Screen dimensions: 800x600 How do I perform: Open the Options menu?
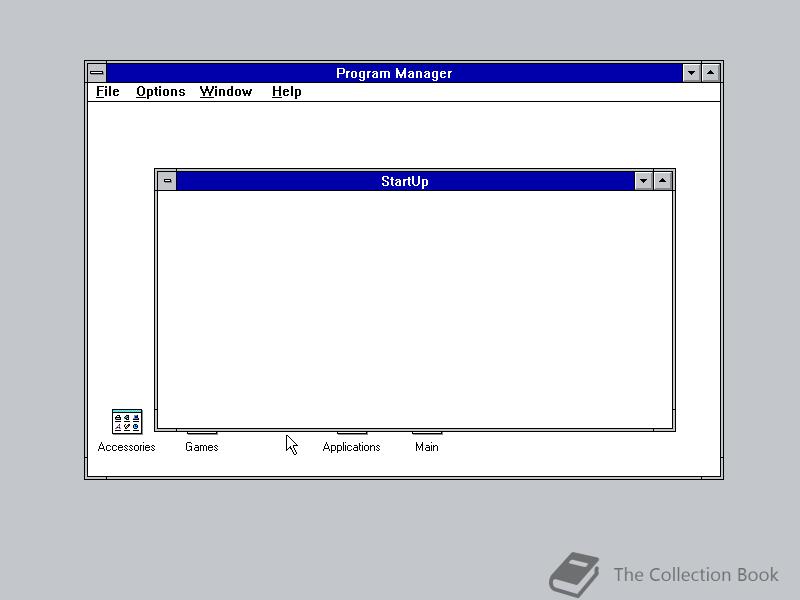(x=160, y=92)
